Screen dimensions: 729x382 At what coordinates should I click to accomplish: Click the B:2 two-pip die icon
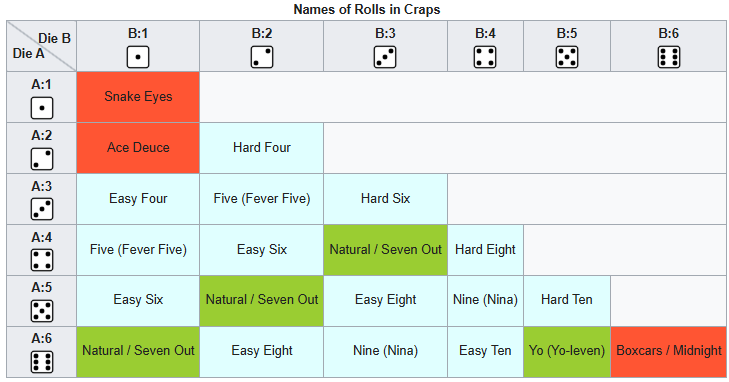(x=262, y=57)
